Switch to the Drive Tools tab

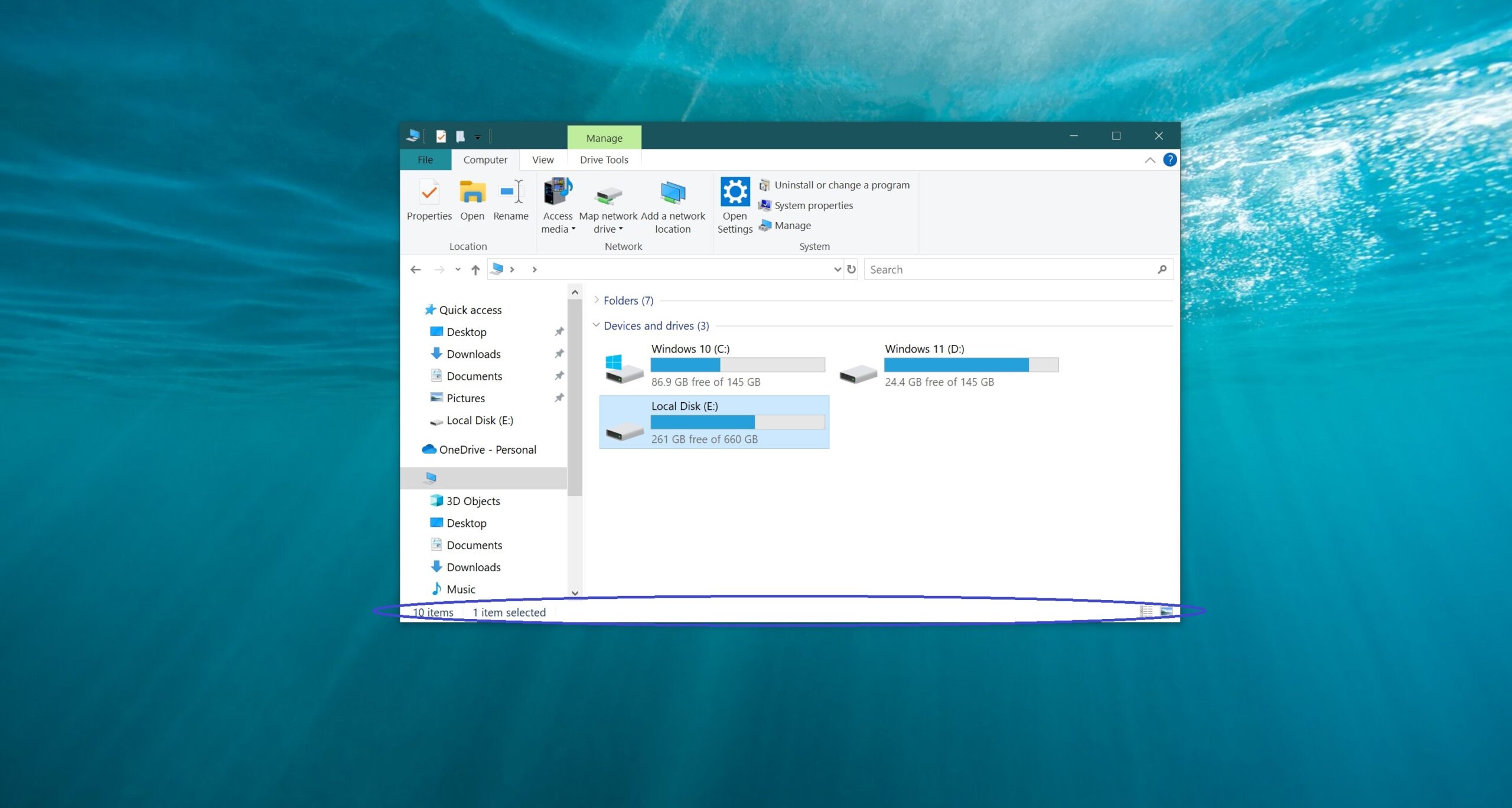click(x=604, y=159)
